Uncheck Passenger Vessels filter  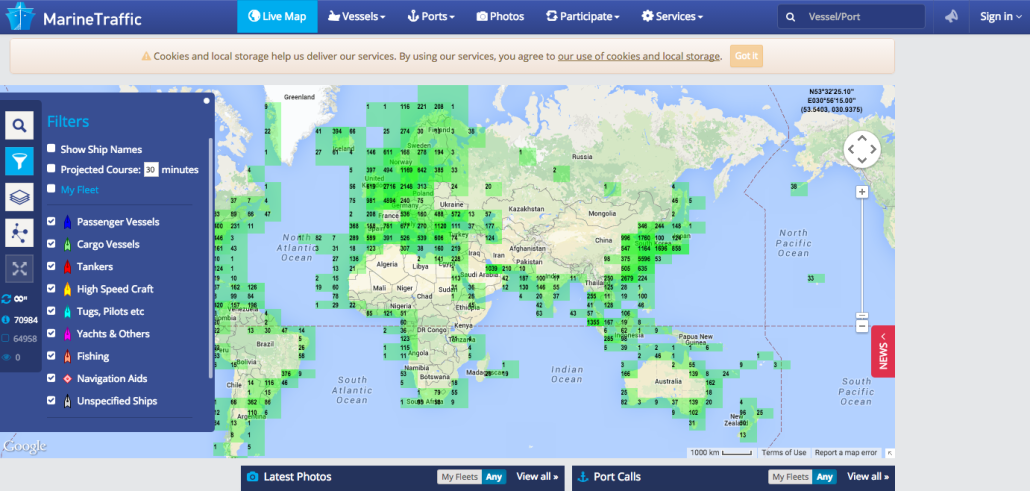(51, 222)
